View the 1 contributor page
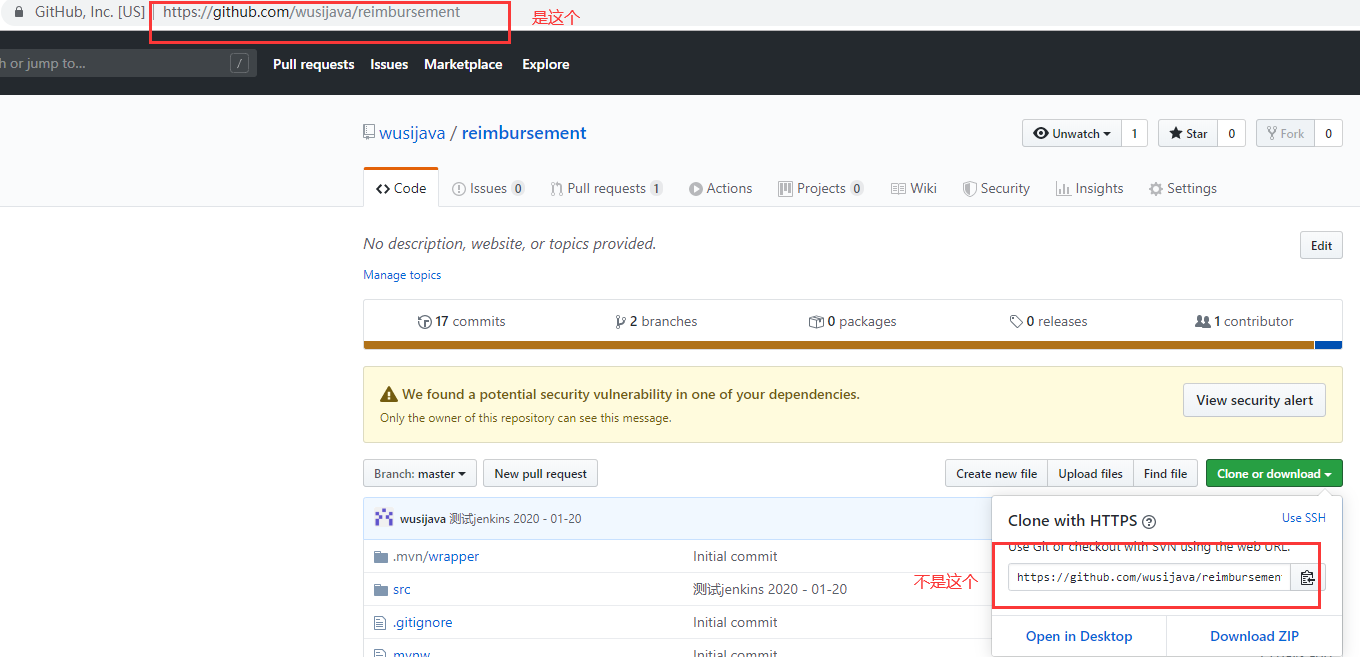The height and width of the screenshot is (657, 1360). 1244,321
